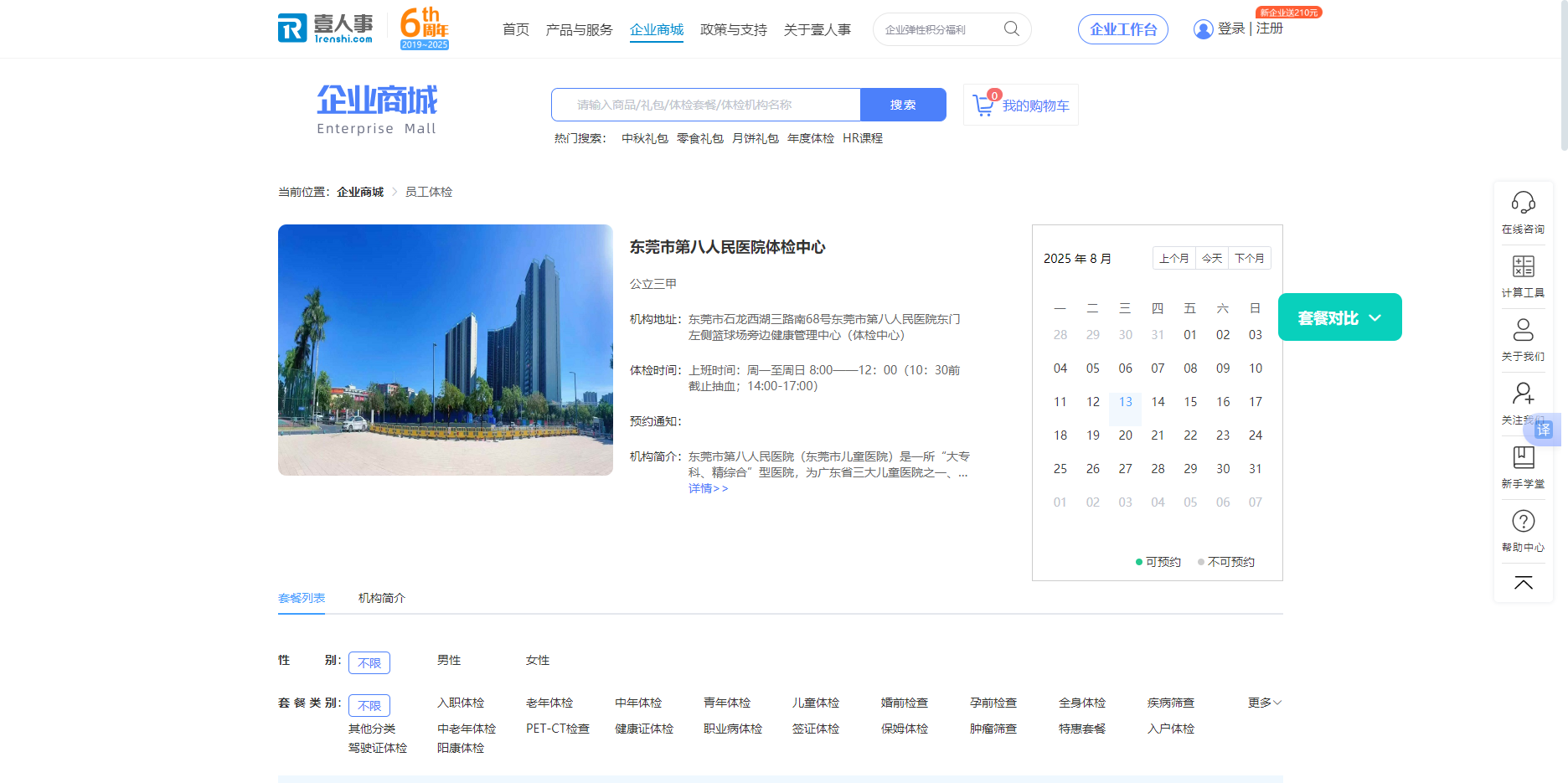Click the user avatar icon beside 登录
The height and width of the screenshot is (783, 1568).
coord(1204,29)
